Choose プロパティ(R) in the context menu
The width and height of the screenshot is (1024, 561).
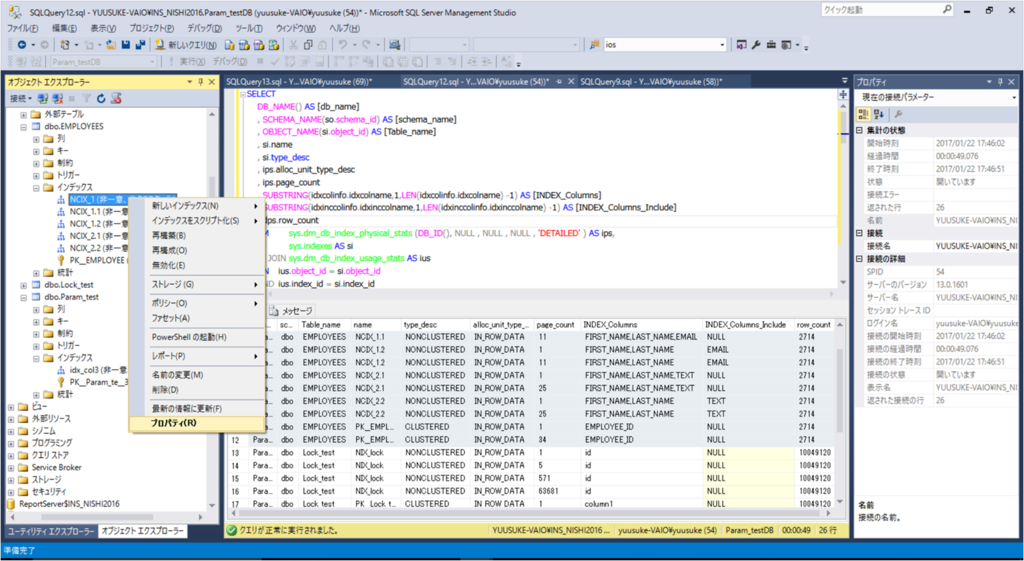197,423
